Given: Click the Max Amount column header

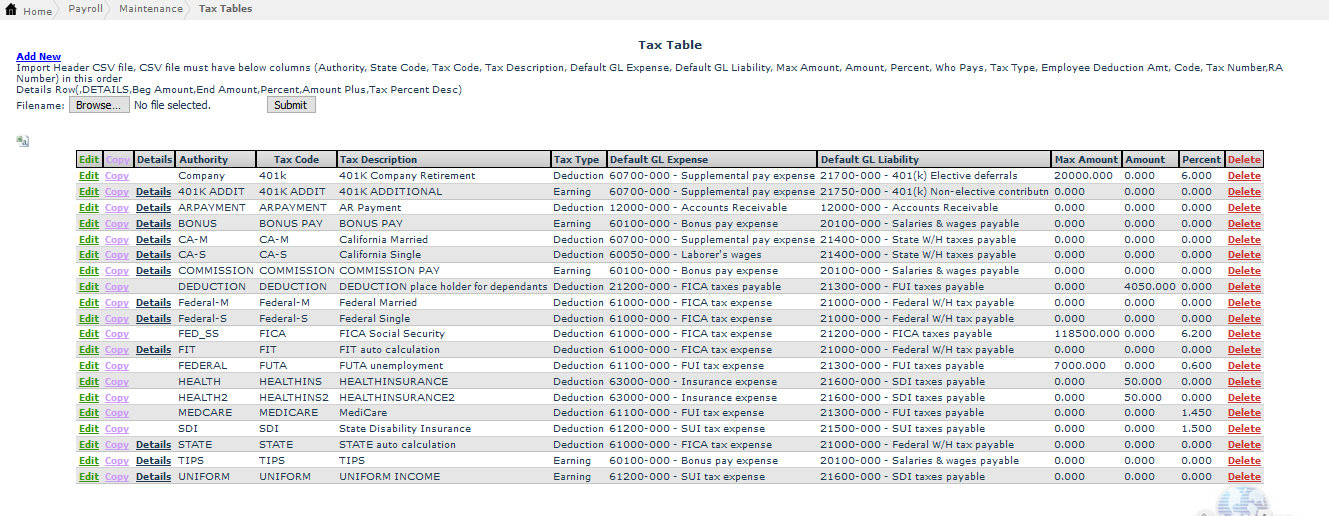Looking at the screenshot, I should click(x=1086, y=160).
